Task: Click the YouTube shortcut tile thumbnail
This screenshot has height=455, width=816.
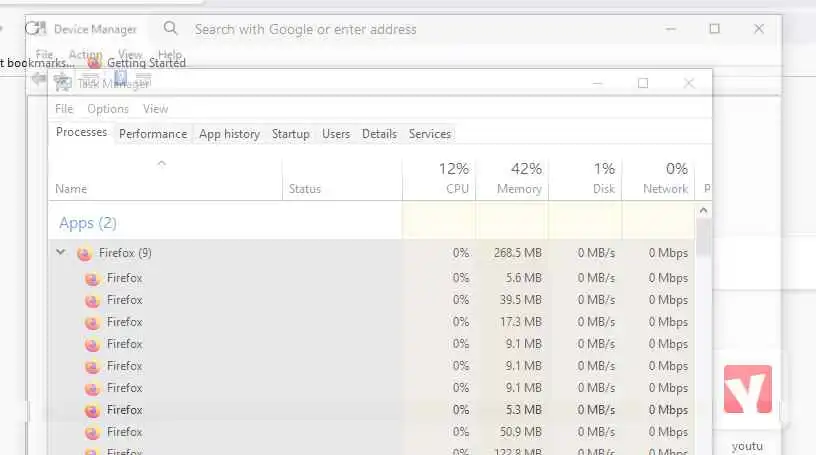Action: pos(747,389)
